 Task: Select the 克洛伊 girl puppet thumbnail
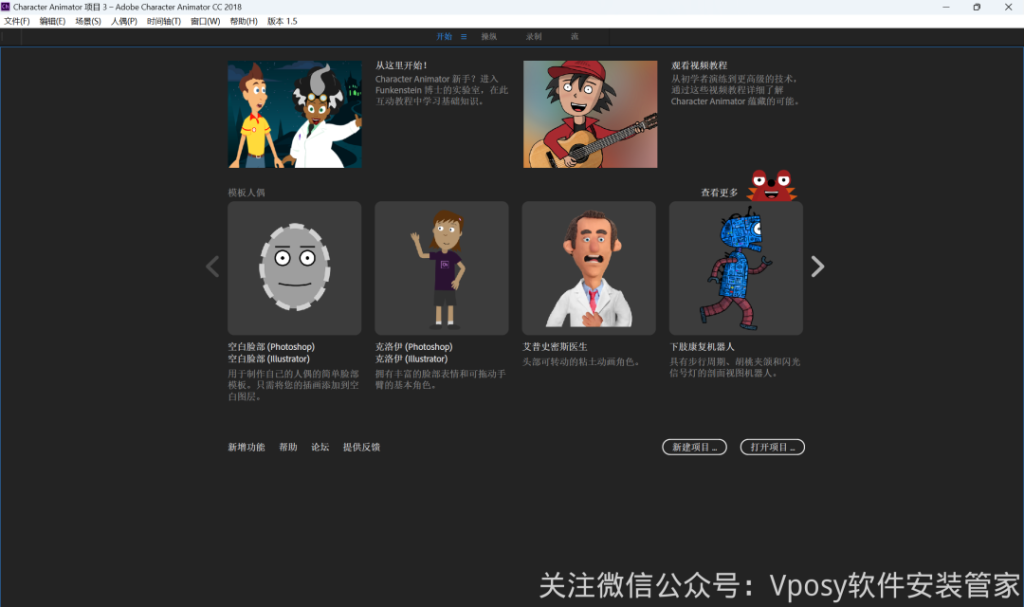pos(441,268)
